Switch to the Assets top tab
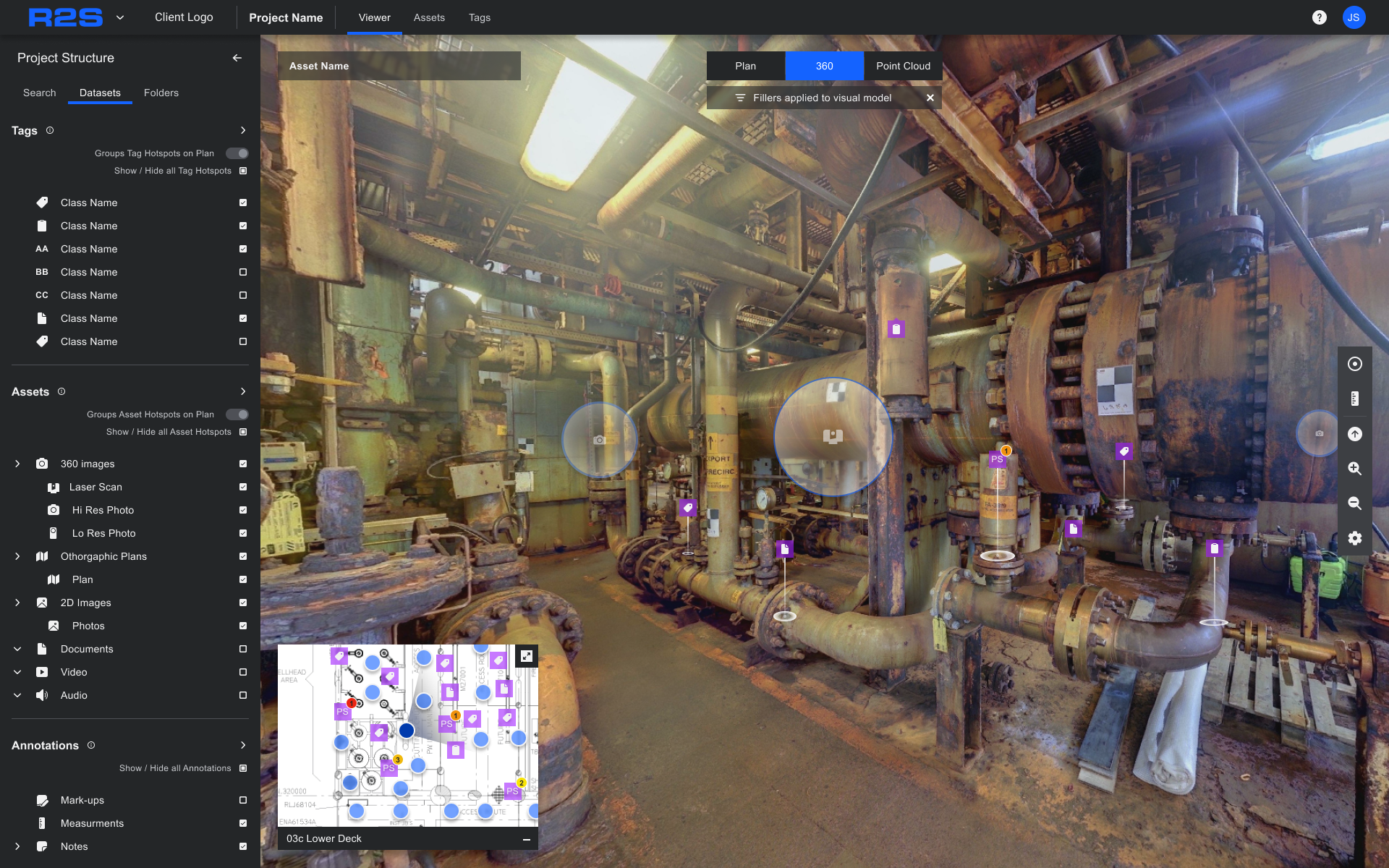This screenshot has height=868, width=1389. click(429, 17)
